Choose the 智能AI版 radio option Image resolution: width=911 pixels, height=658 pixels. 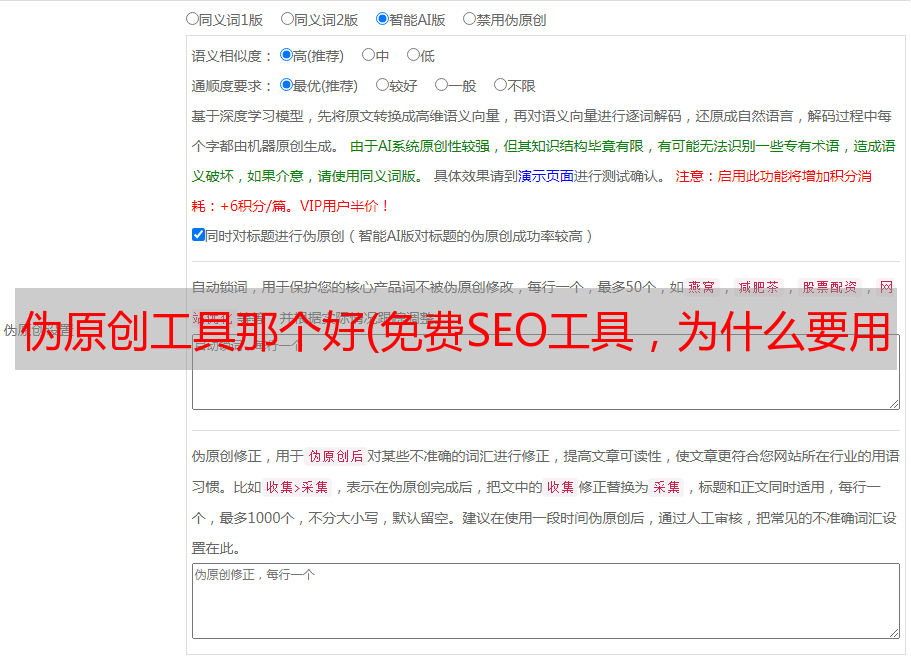coord(382,19)
